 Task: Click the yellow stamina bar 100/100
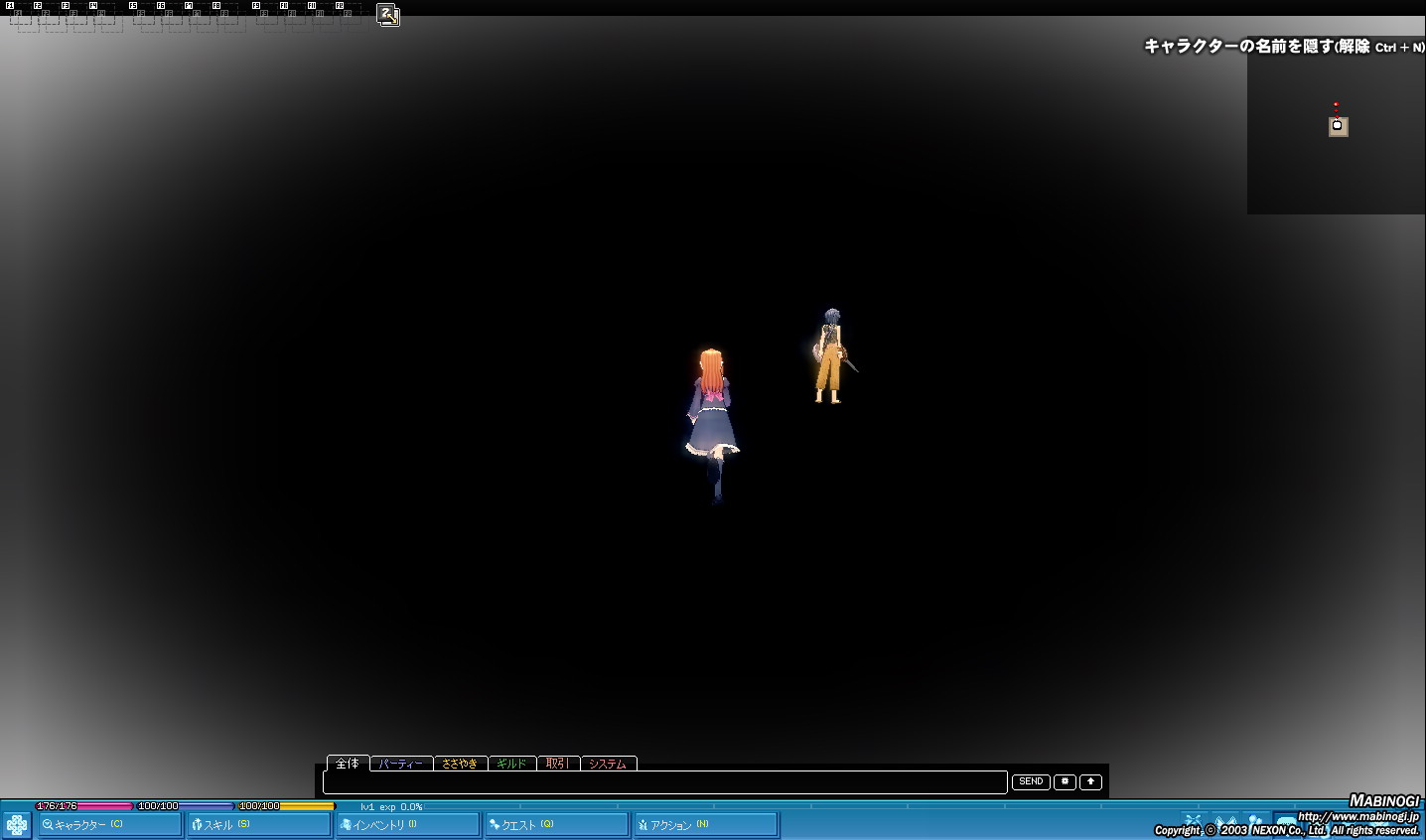pos(286,806)
